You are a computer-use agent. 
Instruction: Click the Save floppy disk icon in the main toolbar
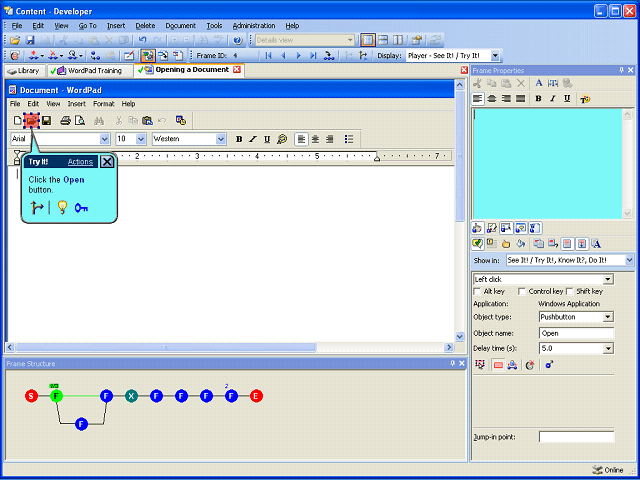pos(30,40)
